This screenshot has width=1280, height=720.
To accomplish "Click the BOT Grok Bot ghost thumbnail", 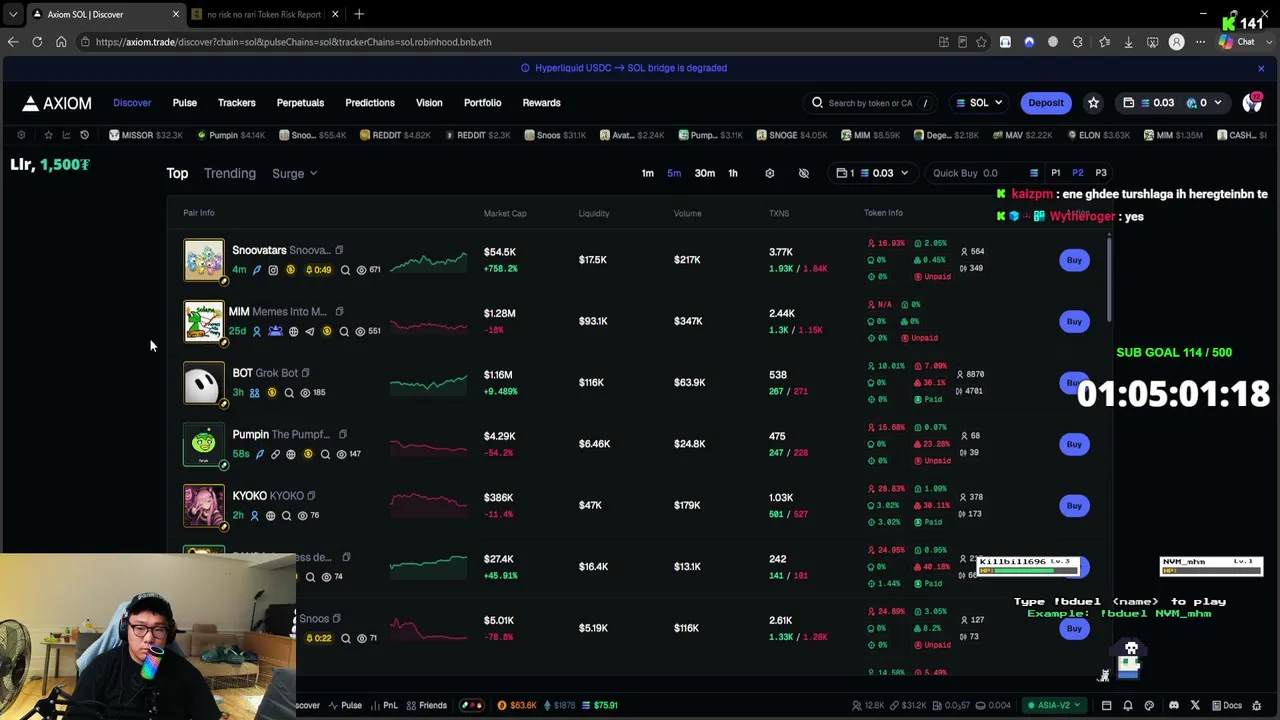I will coord(204,383).
